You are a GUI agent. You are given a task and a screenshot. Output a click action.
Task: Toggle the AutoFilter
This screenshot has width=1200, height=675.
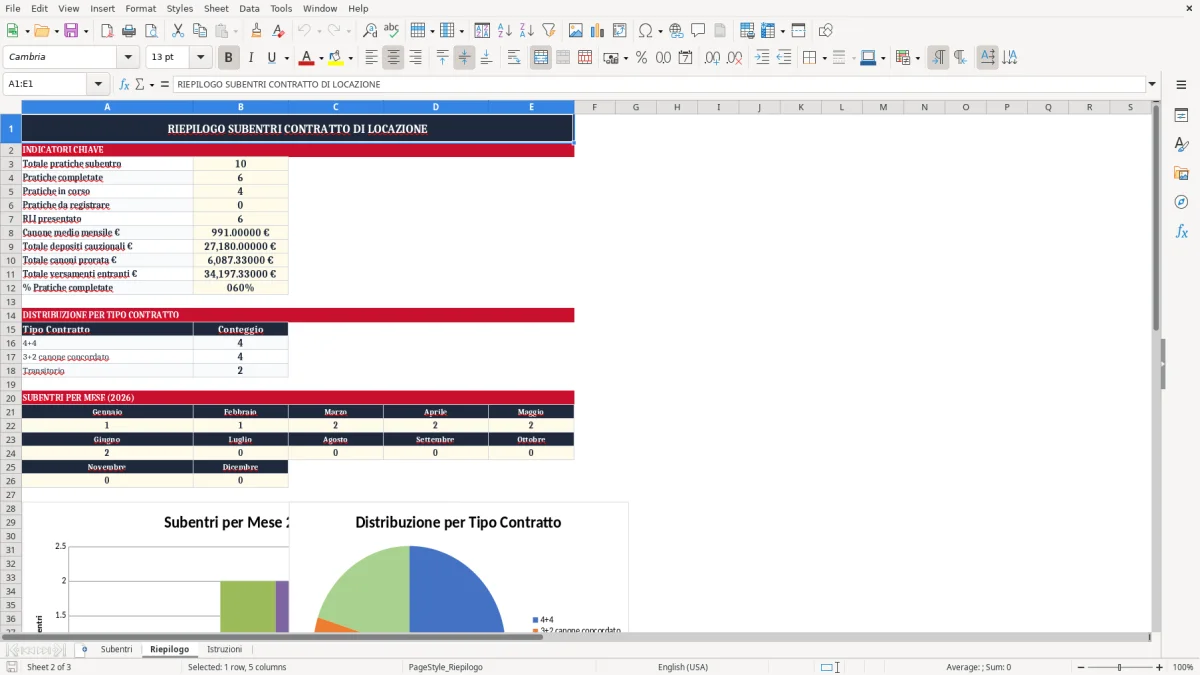pyautogui.click(x=549, y=31)
